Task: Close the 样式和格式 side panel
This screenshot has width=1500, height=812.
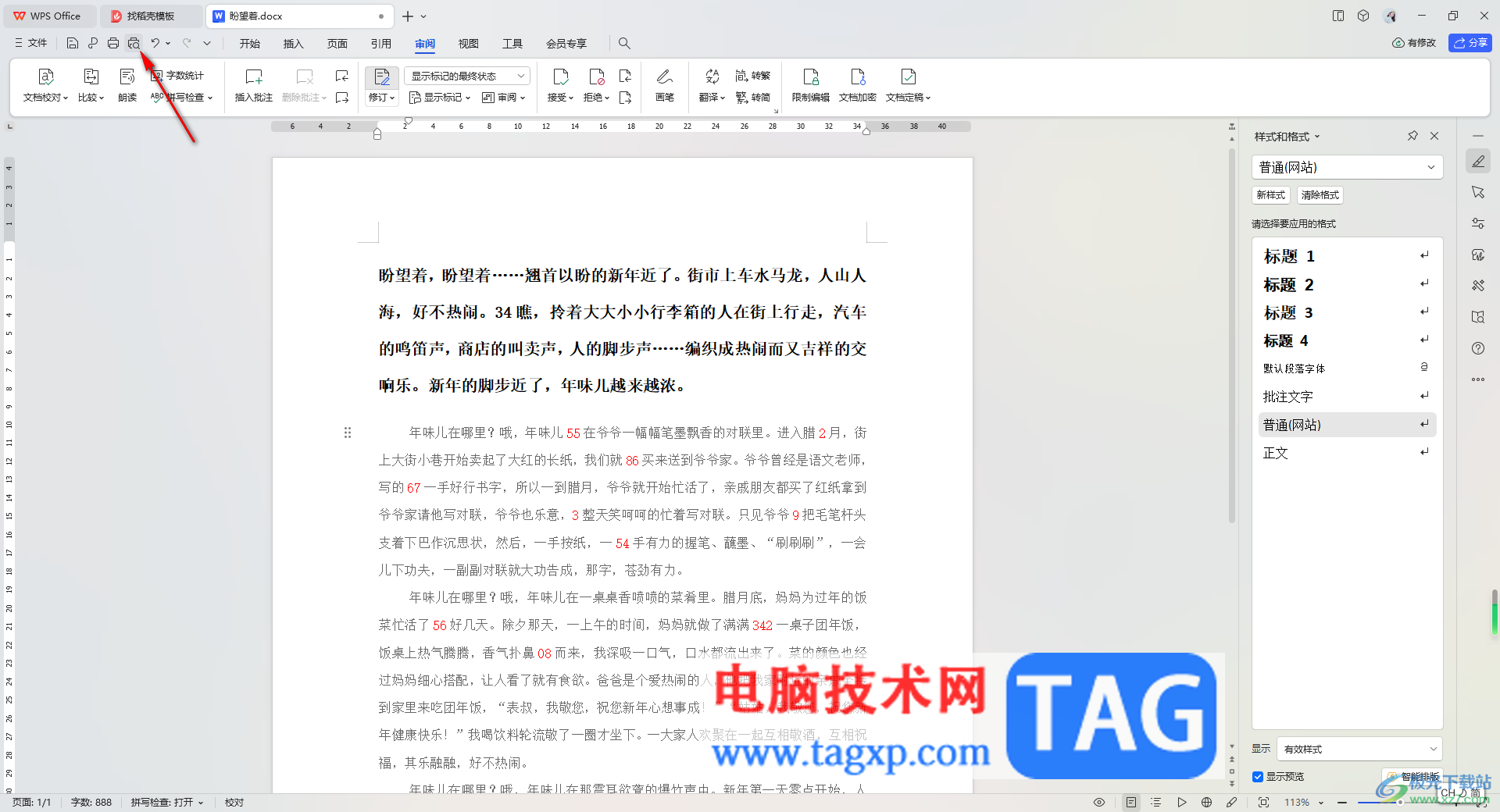Action: pyautogui.click(x=1434, y=136)
